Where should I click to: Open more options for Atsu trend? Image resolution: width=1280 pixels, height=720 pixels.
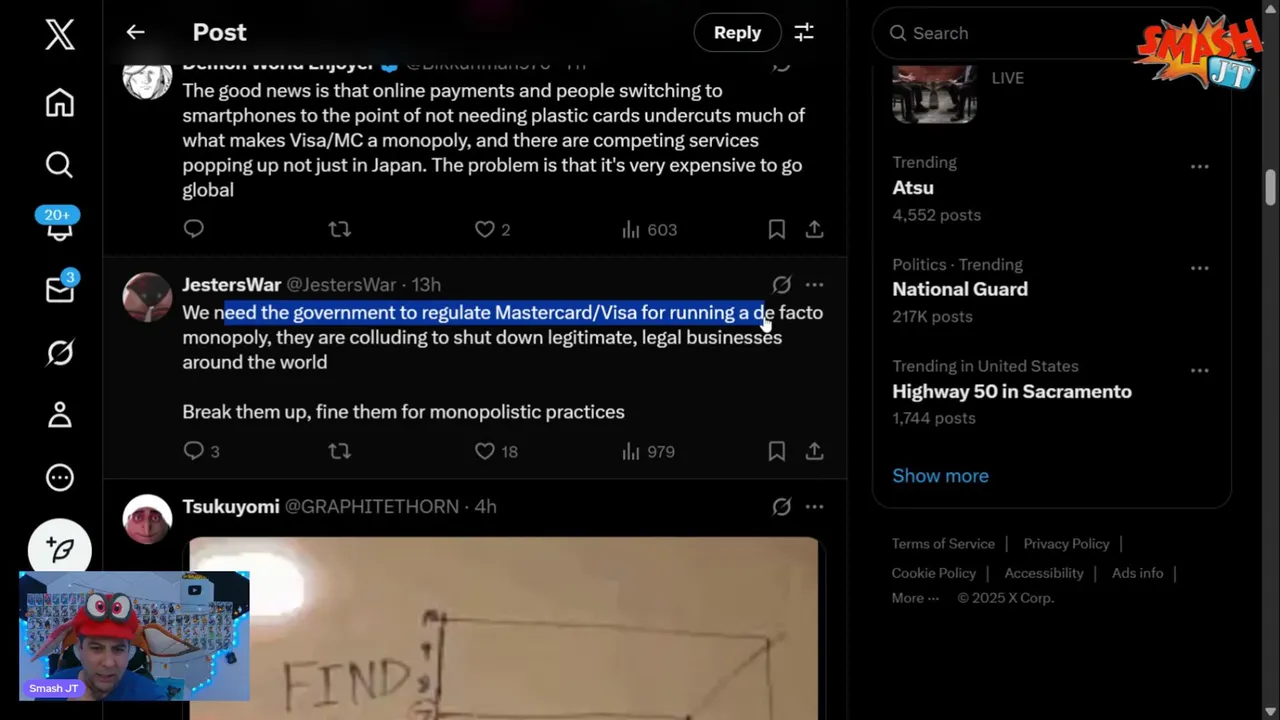tap(1200, 167)
